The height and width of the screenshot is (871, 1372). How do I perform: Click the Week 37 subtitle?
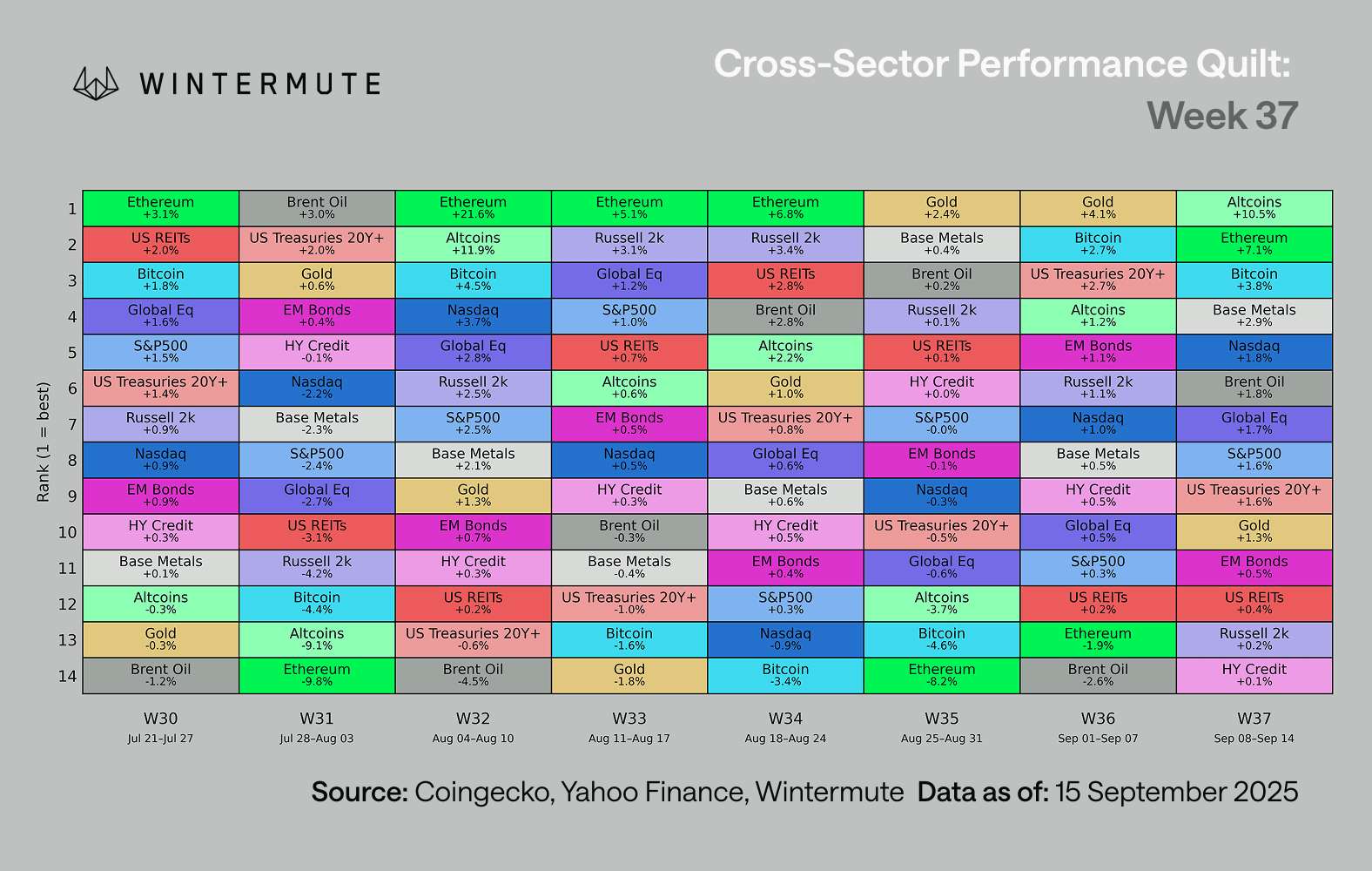pos(1222,116)
